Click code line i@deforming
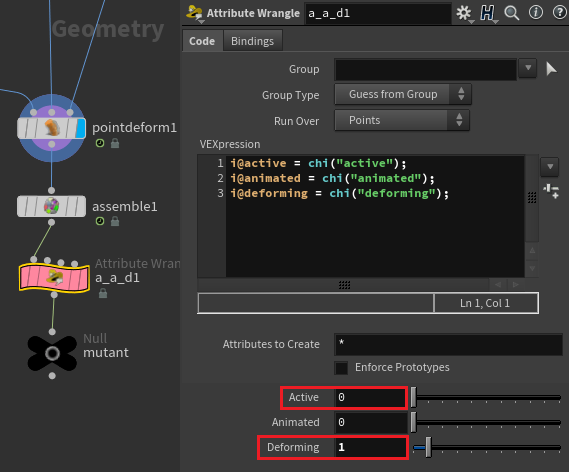 [340, 193]
